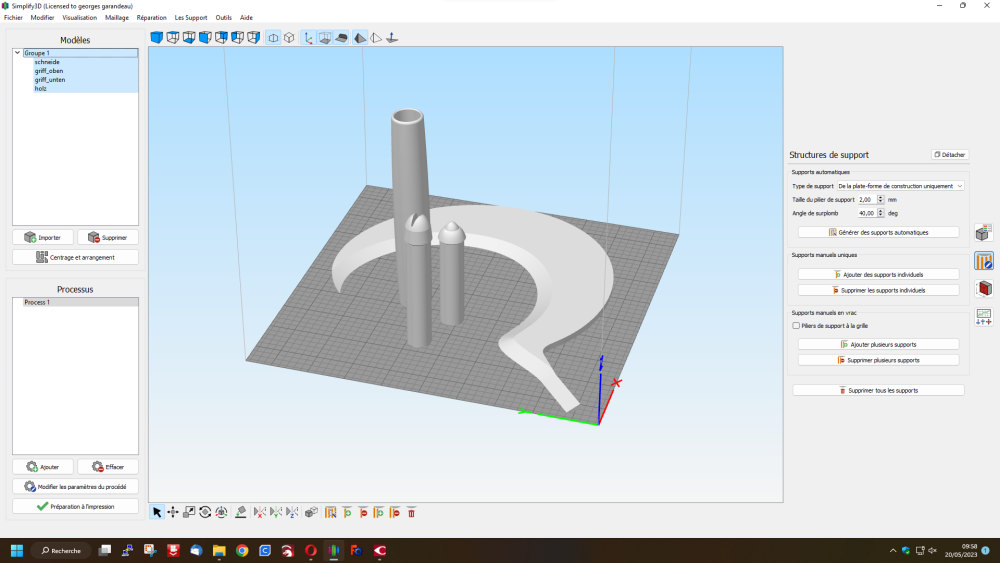Open the variable settings wizard icon on right sidebar
This screenshot has height=563, width=1000.
tap(983, 316)
